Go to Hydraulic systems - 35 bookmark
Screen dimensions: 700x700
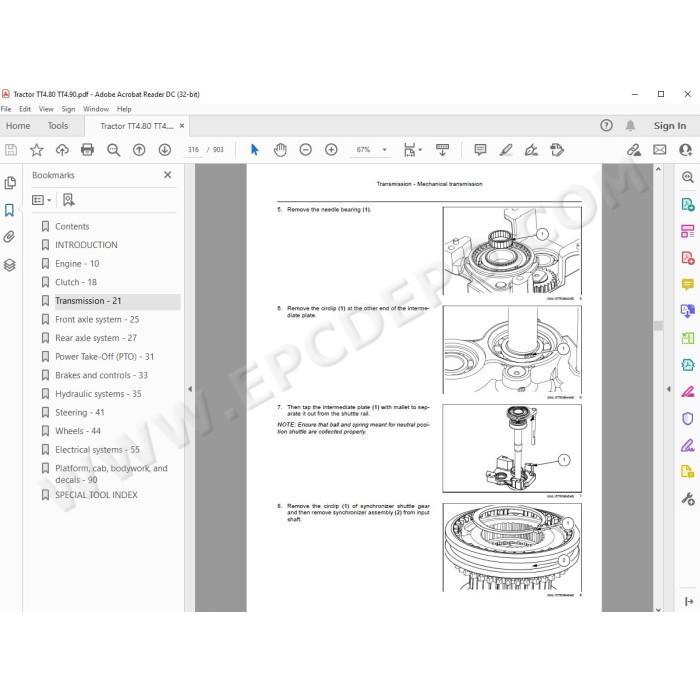tap(98, 394)
